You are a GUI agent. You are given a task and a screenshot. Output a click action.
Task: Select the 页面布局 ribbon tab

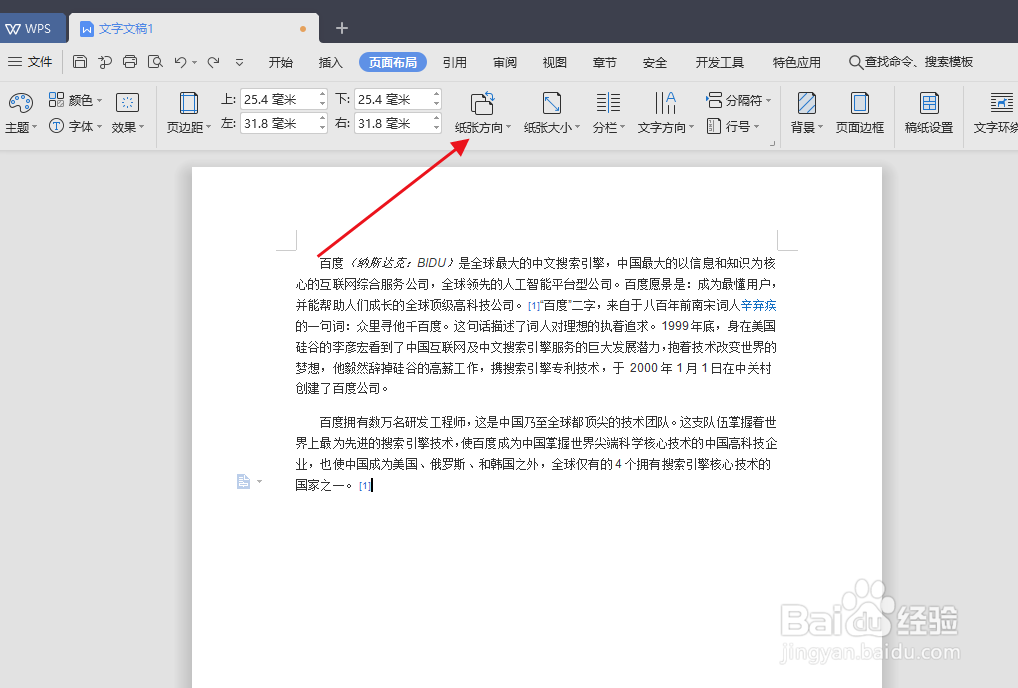pos(393,62)
